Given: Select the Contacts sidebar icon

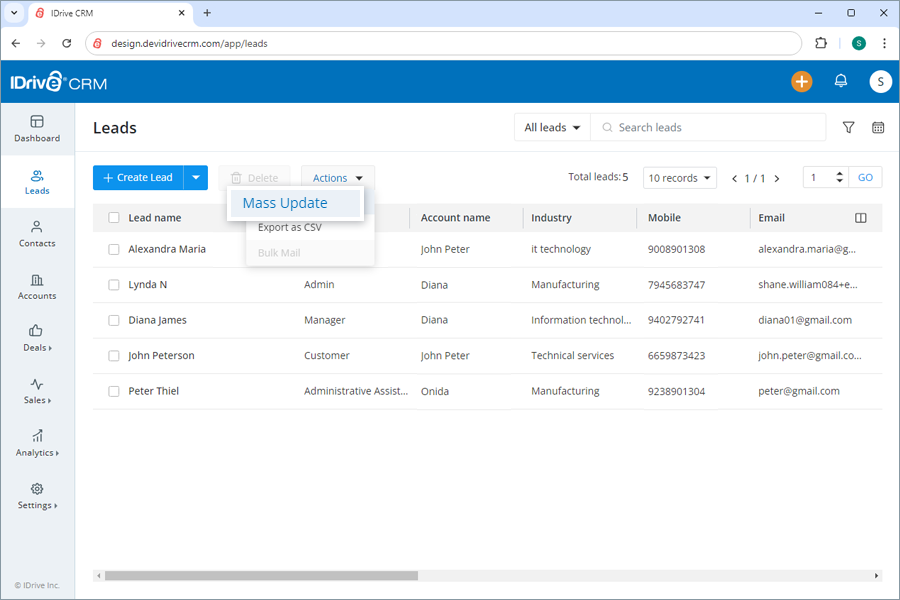Looking at the screenshot, I should pyautogui.click(x=36, y=235).
